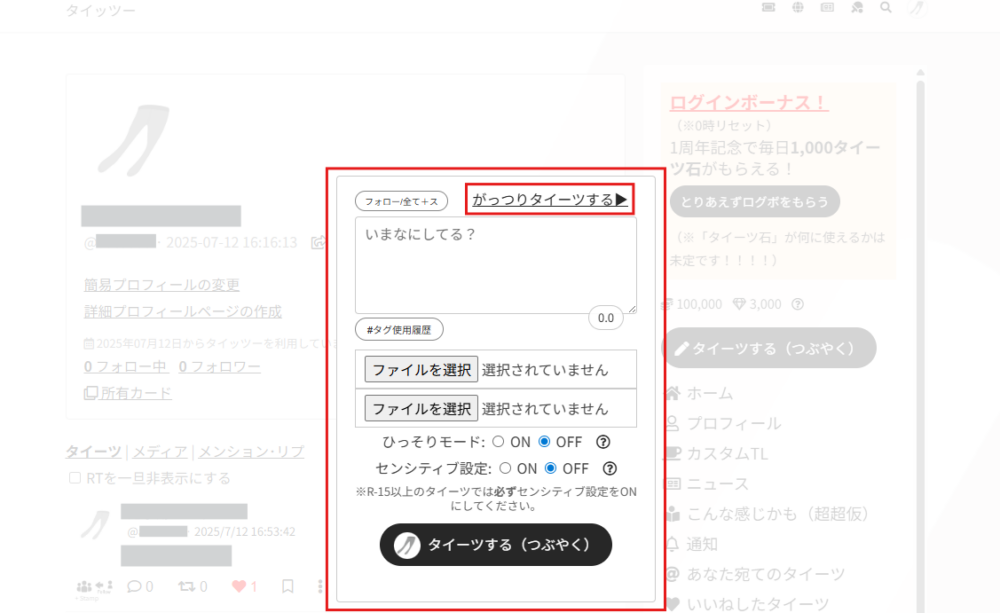Check RTを一旦非表示にする checkbox
Image resolution: width=1000 pixels, height=613 pixels.
(75, 478)
